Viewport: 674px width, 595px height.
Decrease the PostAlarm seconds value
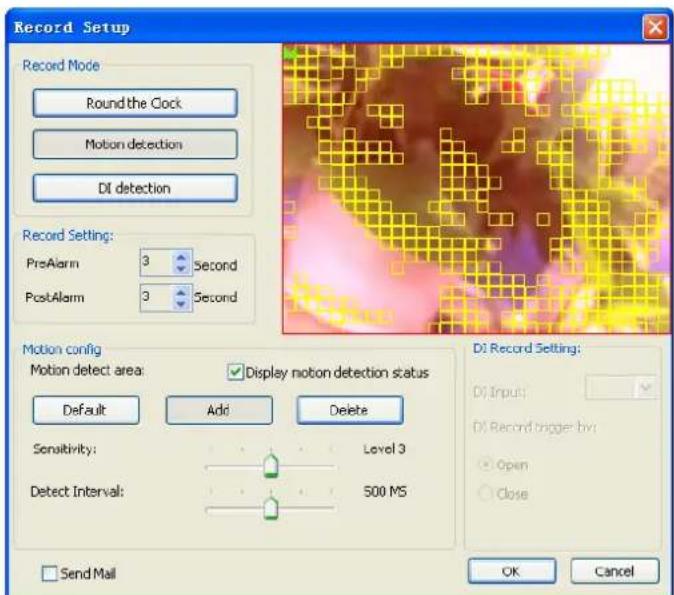point(181,303)
